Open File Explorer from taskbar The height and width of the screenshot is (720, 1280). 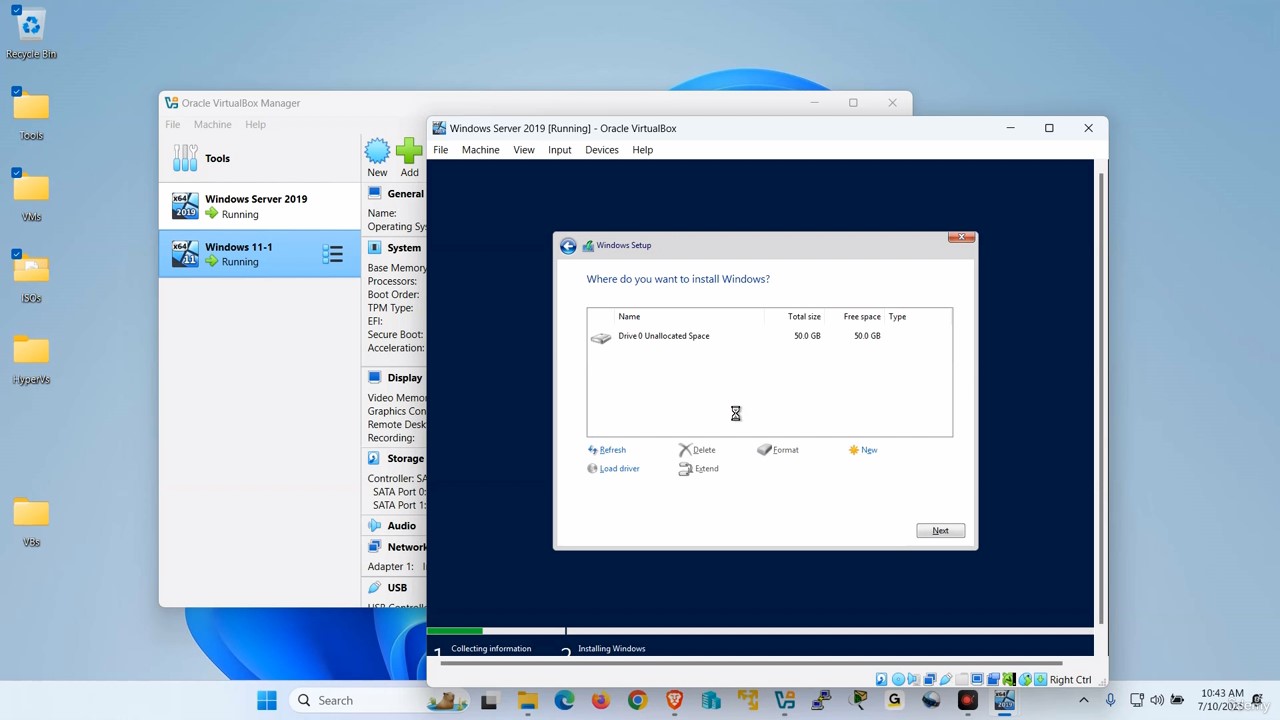point(527,700)
